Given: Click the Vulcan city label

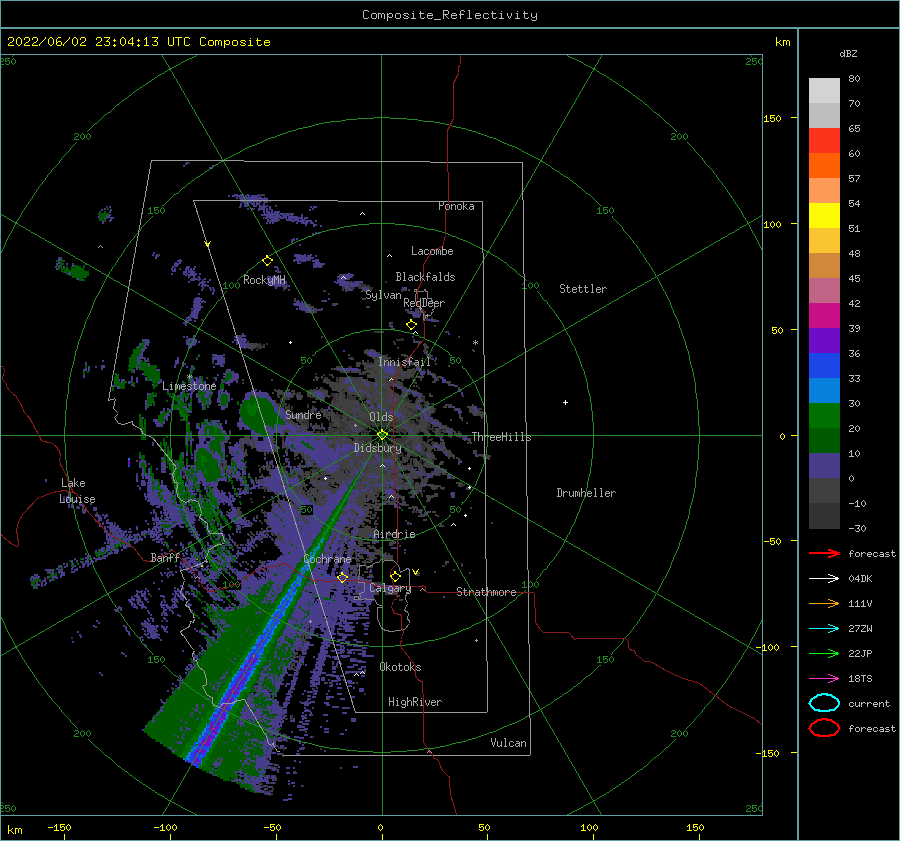Looking at the screenshot, I should (508, 743).
